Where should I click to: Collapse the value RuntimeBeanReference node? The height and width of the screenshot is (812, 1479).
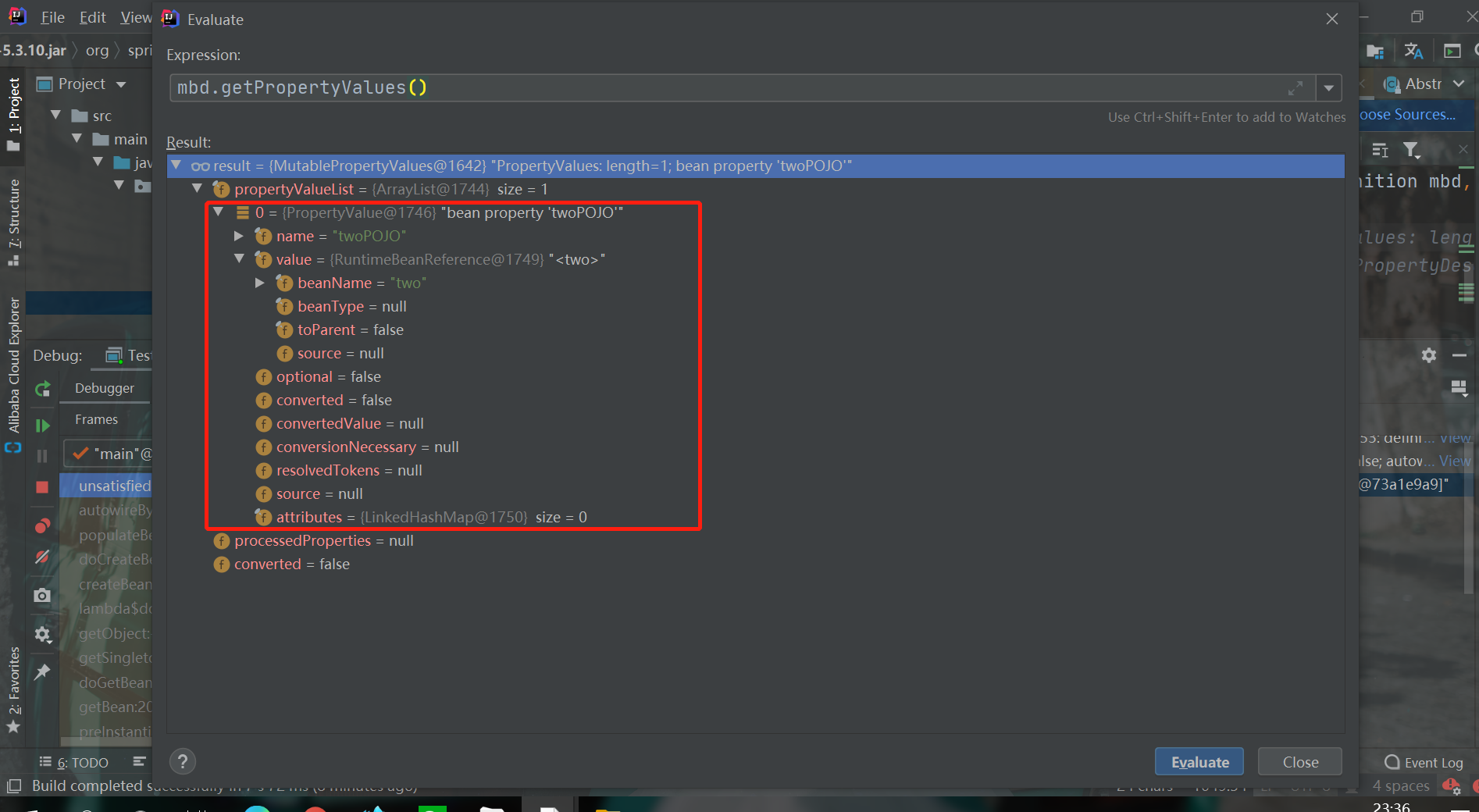[x=240, y=259]
